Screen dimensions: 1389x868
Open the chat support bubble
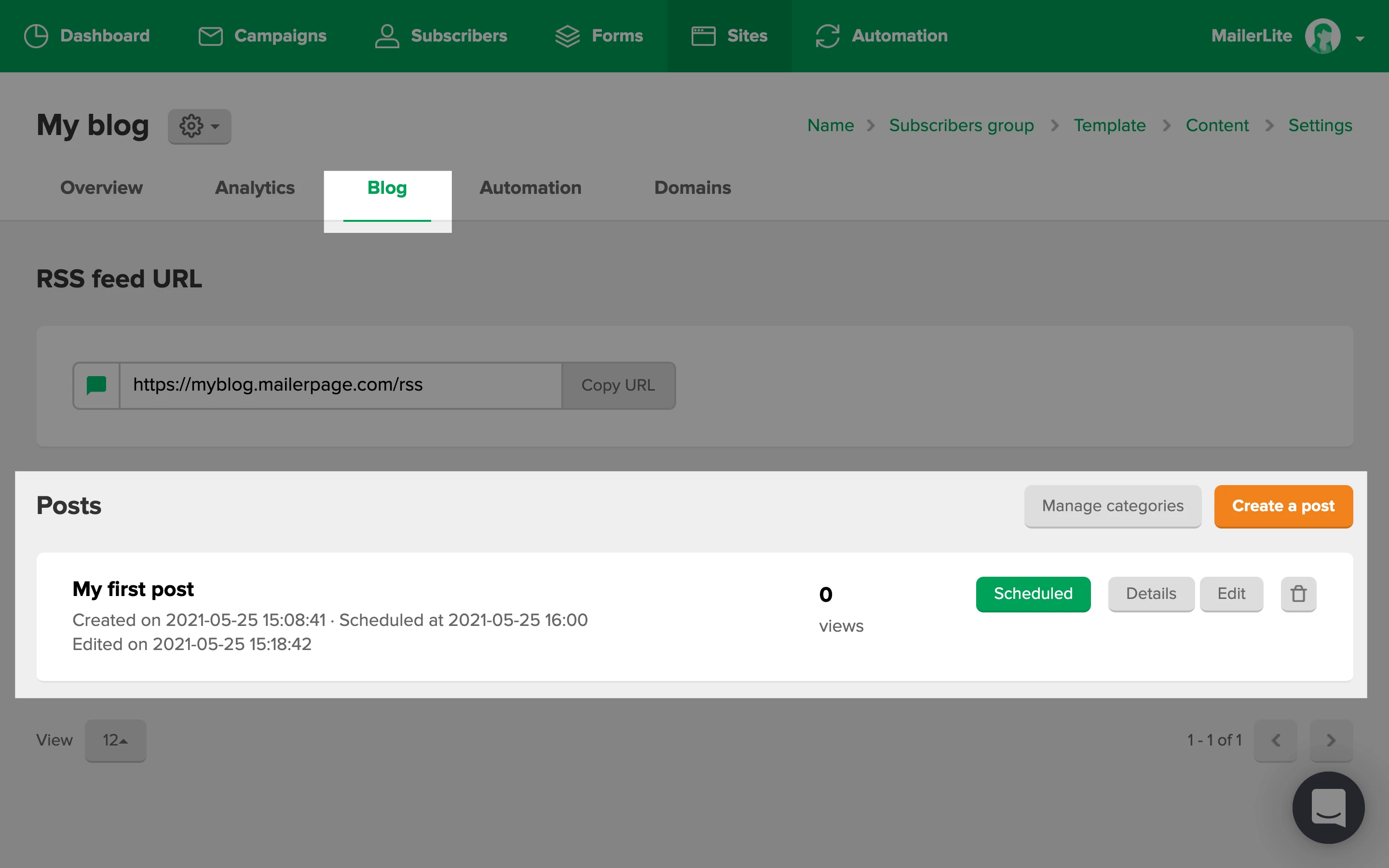click(x=1328, y=807)
